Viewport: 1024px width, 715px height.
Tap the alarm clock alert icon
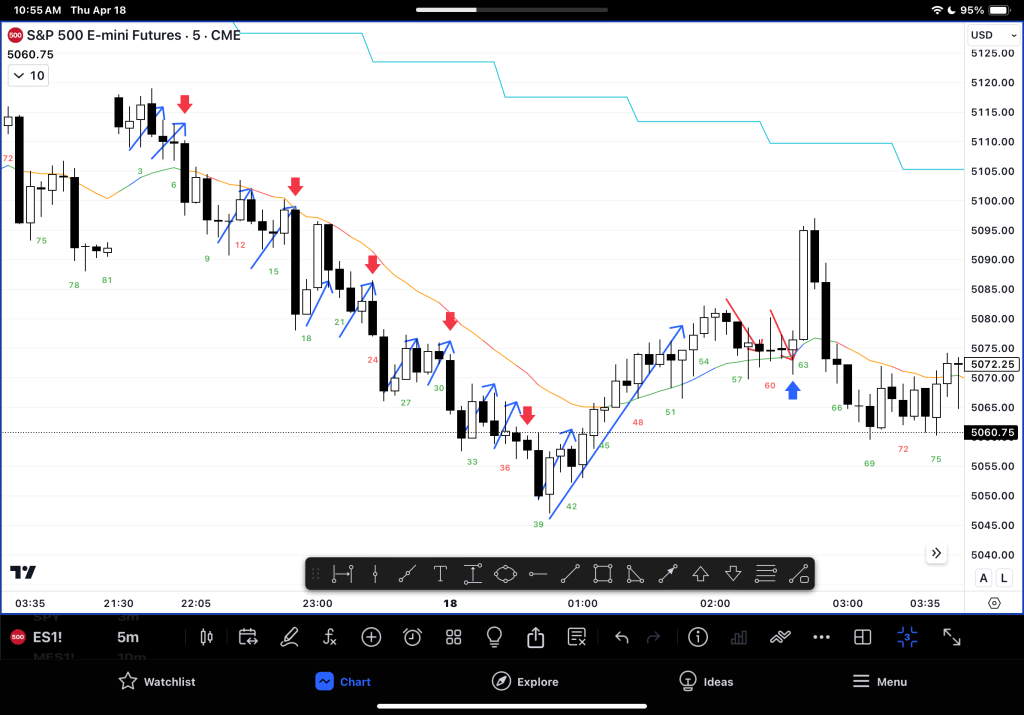click(412, 637)
